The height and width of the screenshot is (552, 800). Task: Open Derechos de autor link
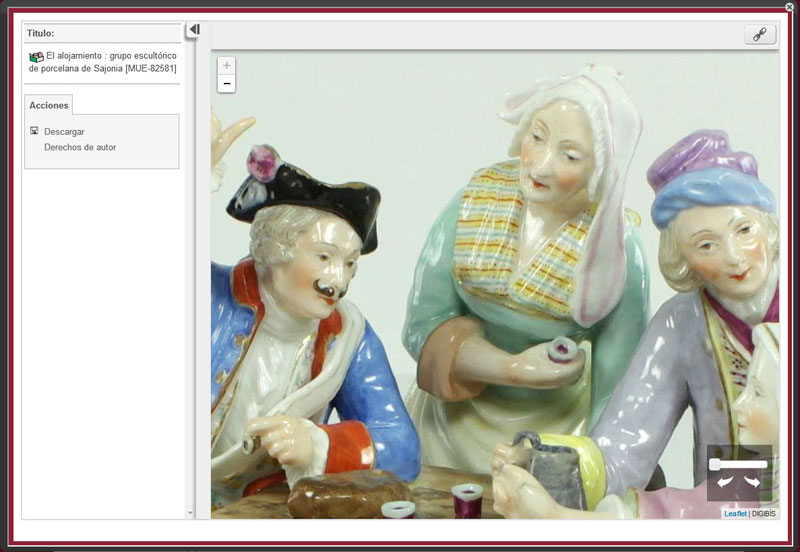(80, 147)
